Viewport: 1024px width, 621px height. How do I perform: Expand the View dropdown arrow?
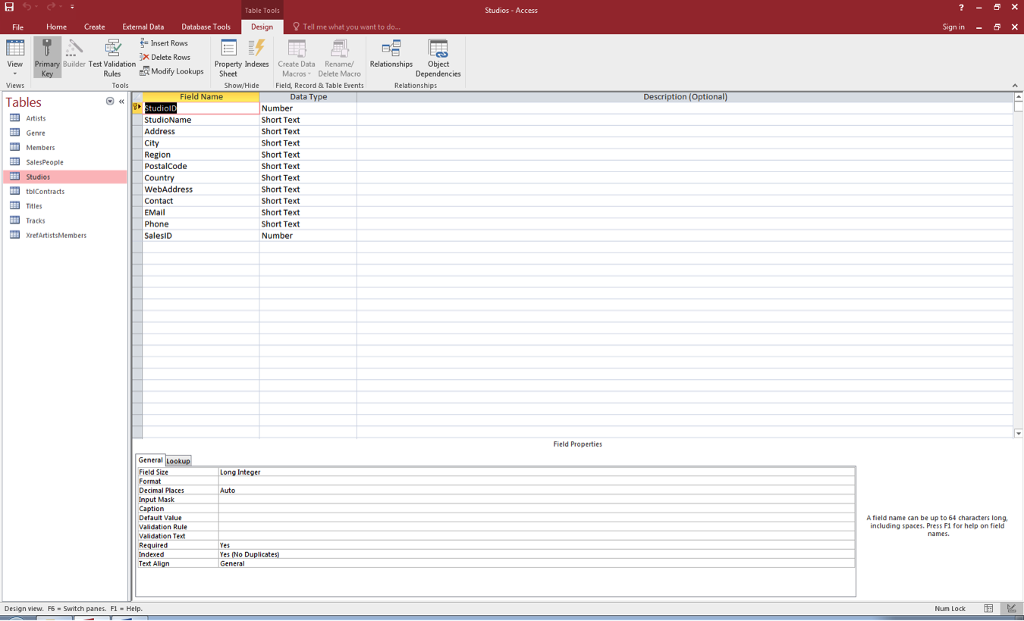coord(15,73)
